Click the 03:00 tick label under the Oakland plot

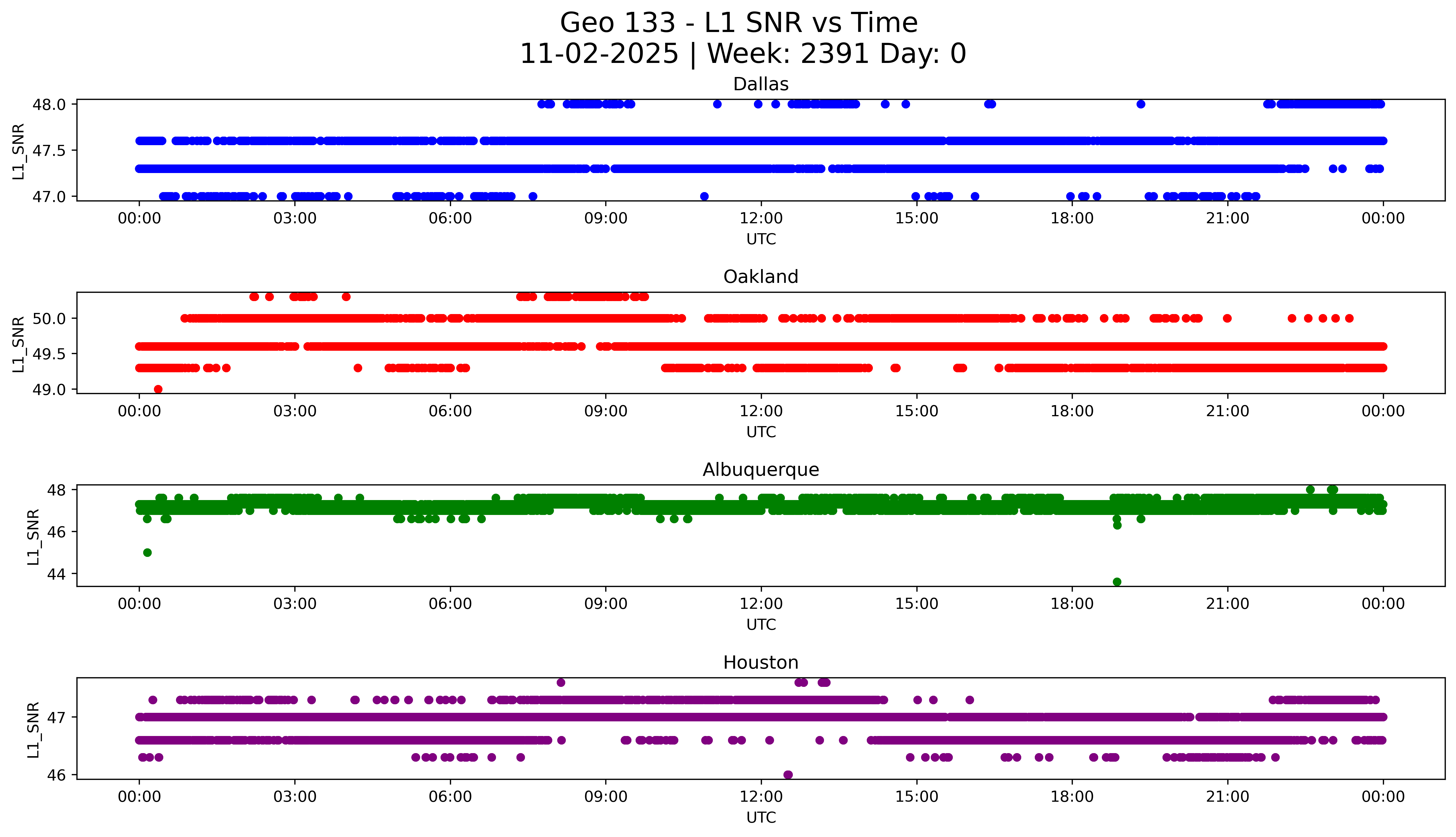click(295, 411)
